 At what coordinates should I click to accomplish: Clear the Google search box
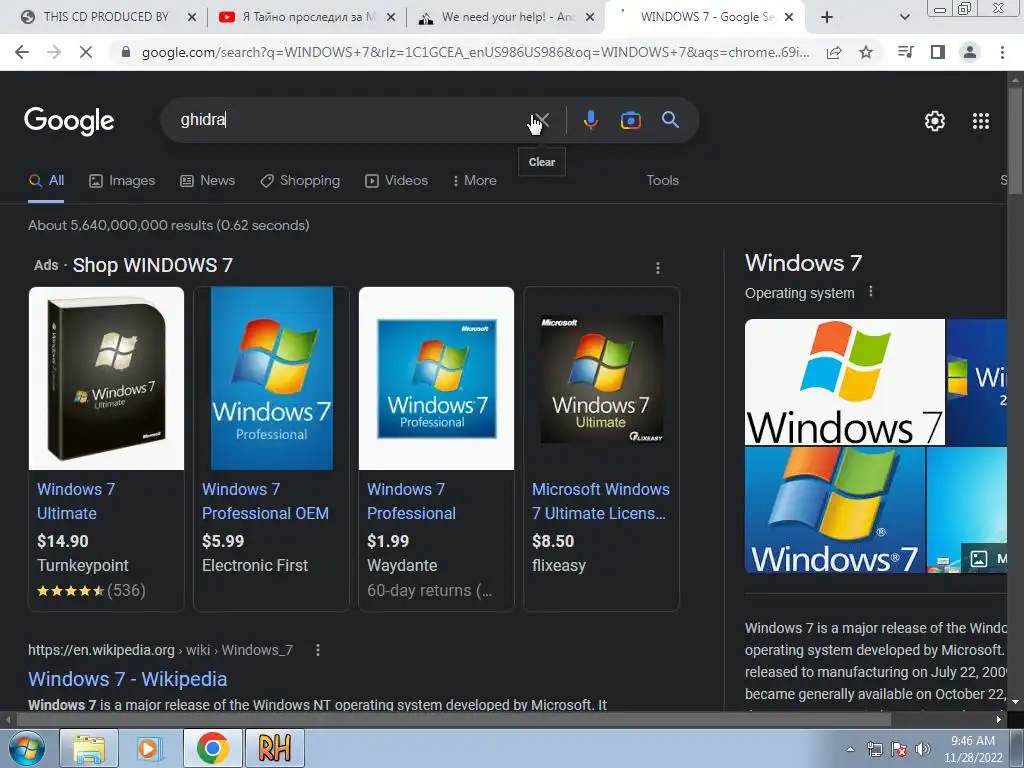pos(541,120)
